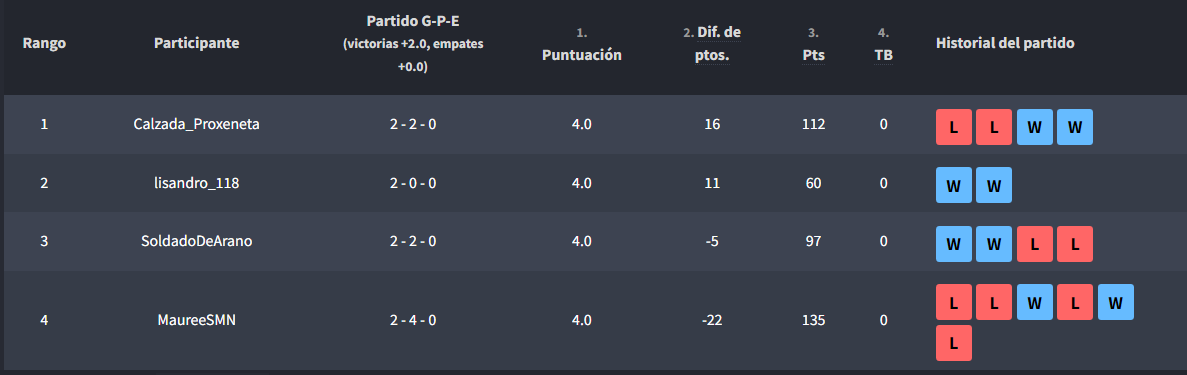The width and height of the screenshot is (1187, 375).
Task: Click last W badge in Calzada_Proxeneta's history
Action: pos(1075,127)
